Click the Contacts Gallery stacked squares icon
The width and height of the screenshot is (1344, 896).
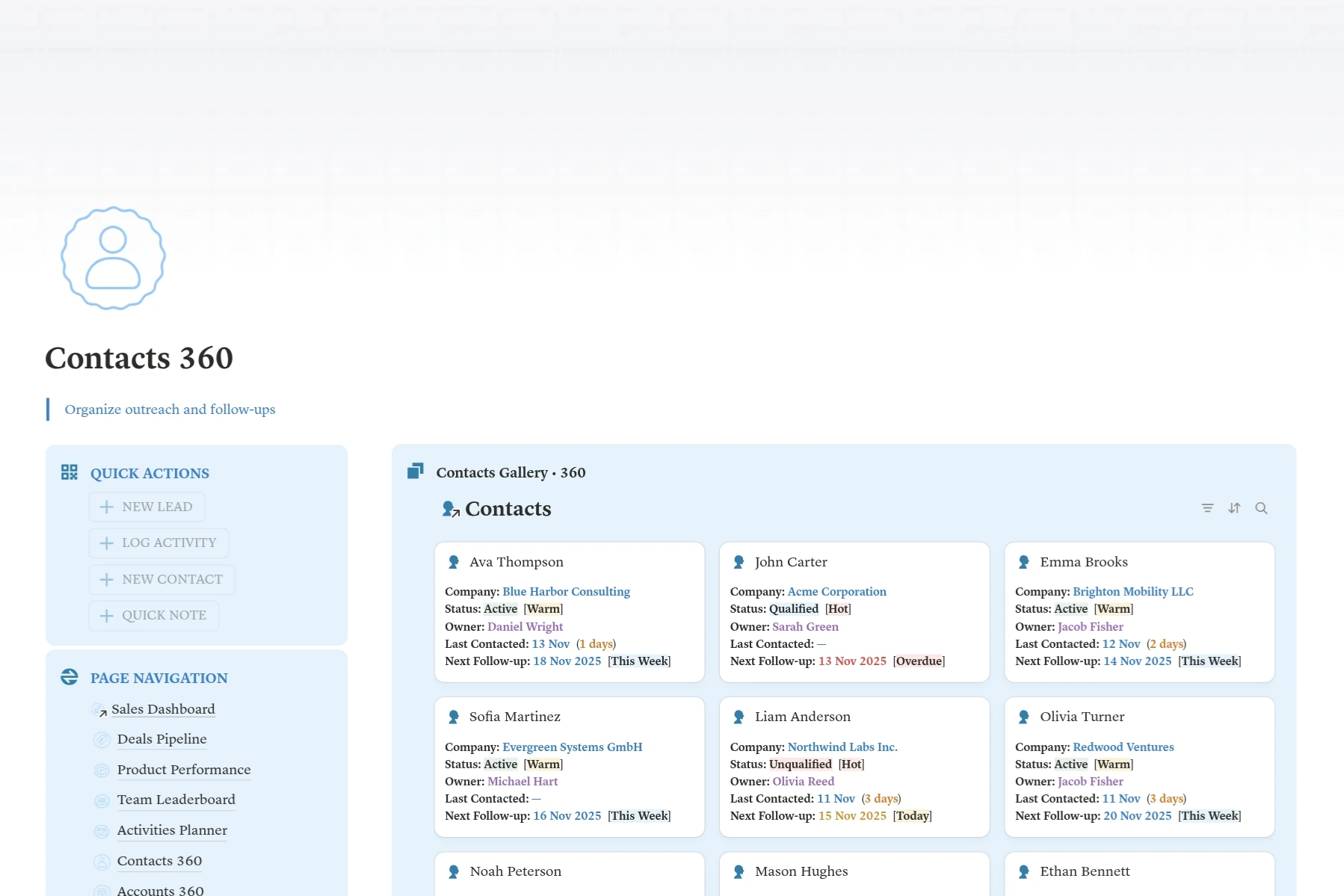(416, 471)
